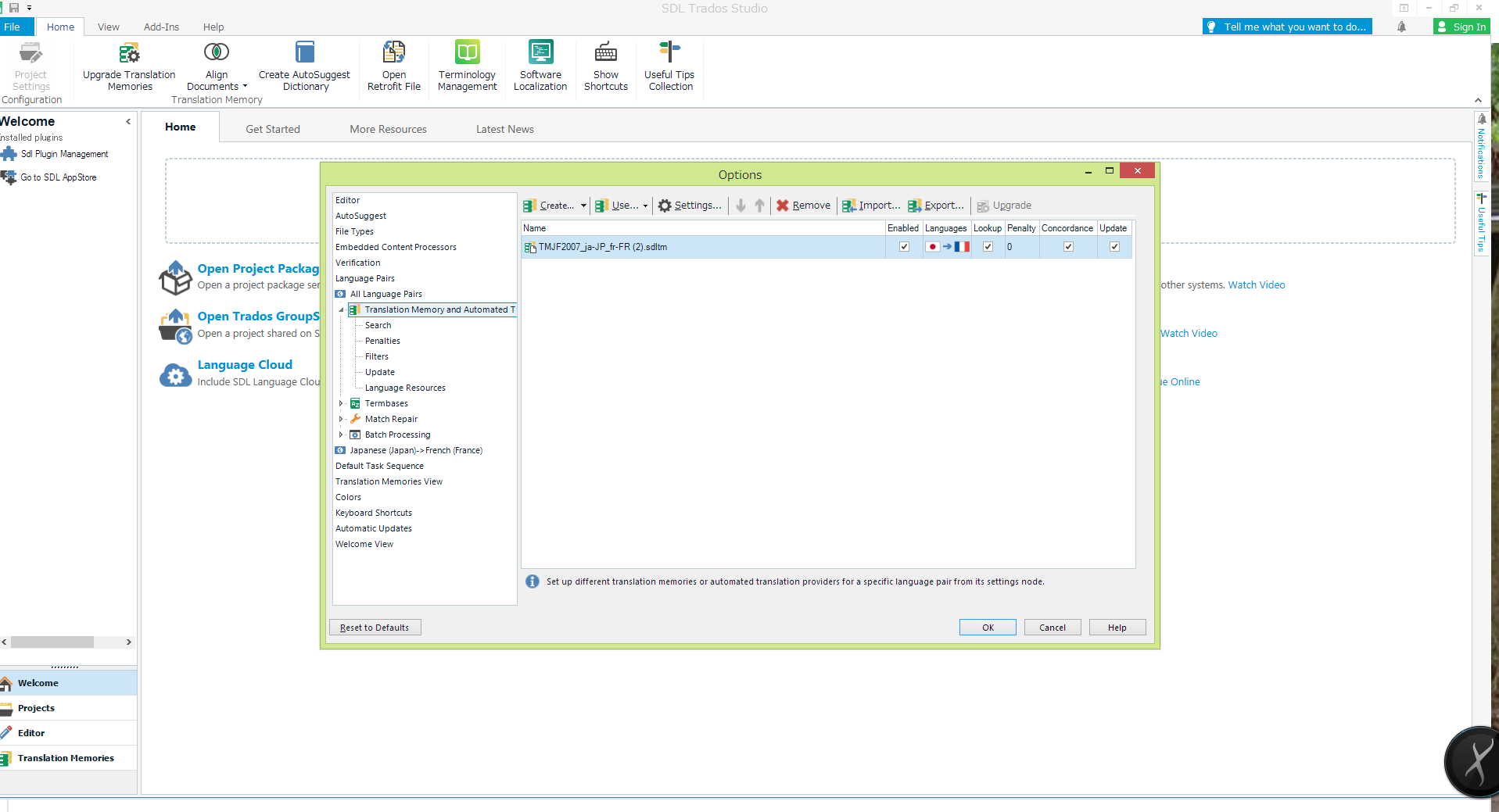Click Open Project Package icon
This screenshot has height=812, width=1499.
coord(175,277)
